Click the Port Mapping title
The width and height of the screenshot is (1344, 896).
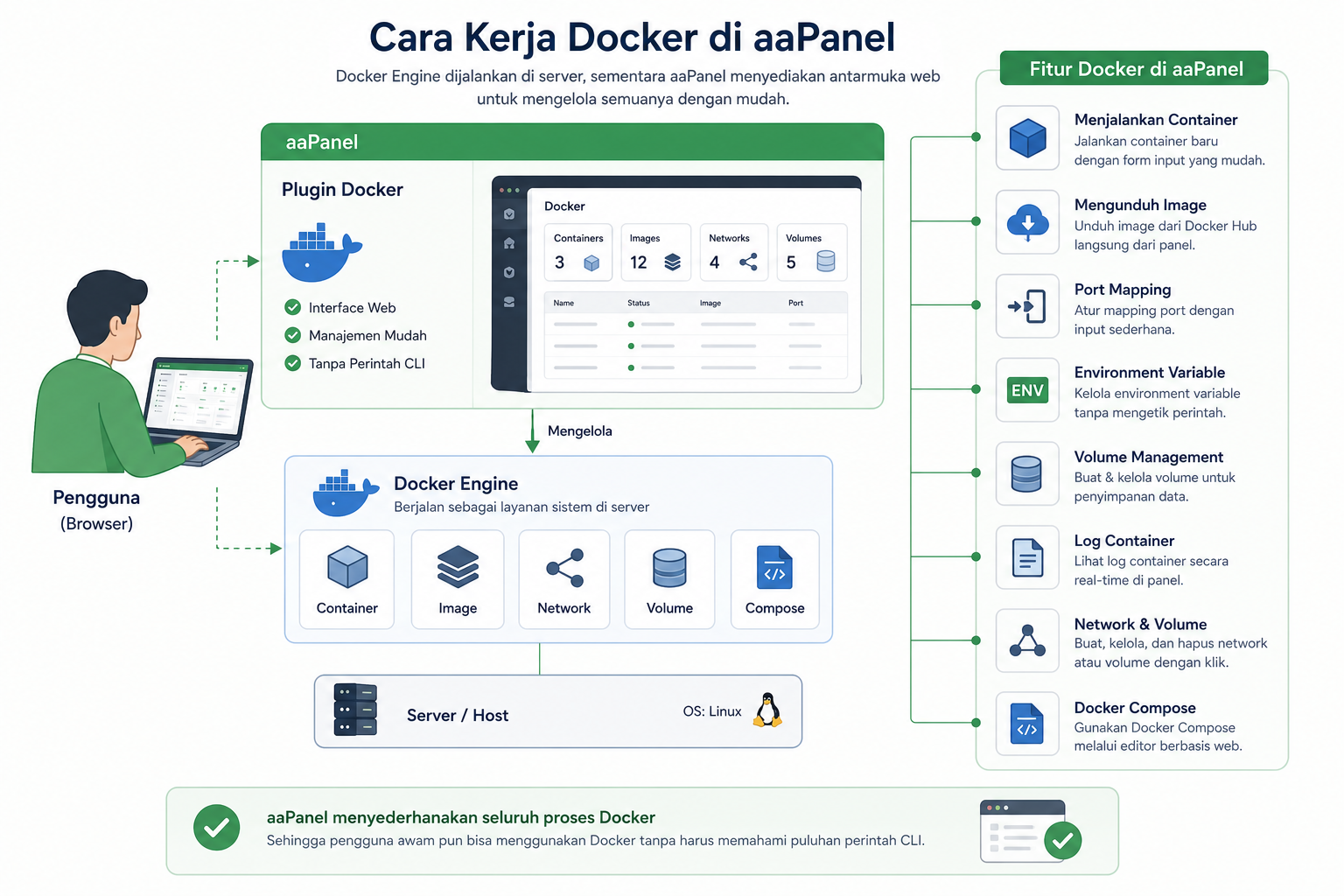tap(1123, 289)
